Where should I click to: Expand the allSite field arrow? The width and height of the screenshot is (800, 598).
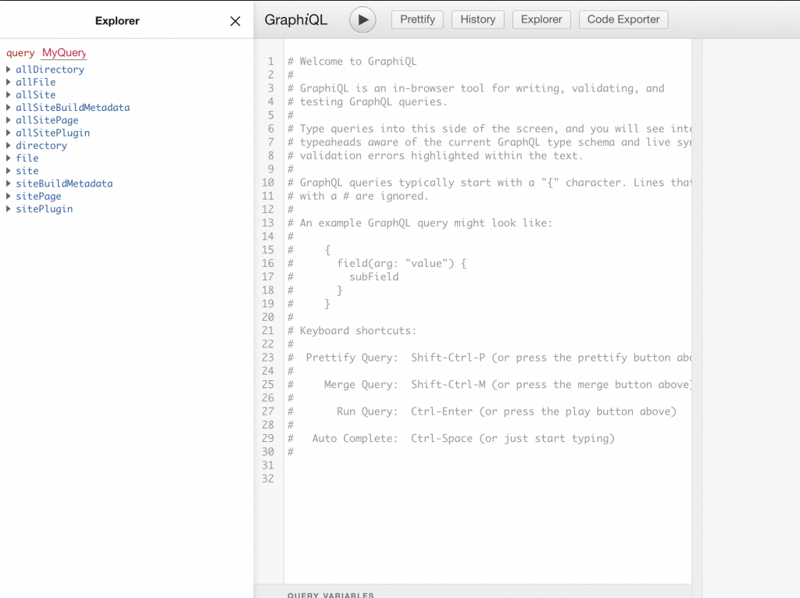[x=9, y=95]
